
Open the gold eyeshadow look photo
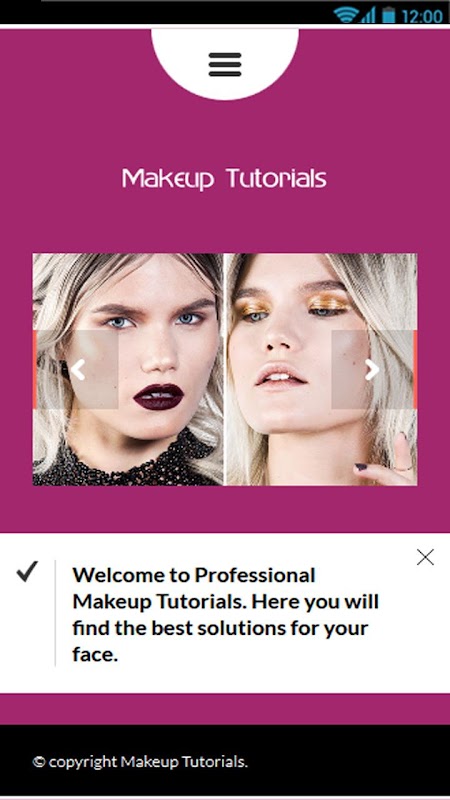click(321, 369)
